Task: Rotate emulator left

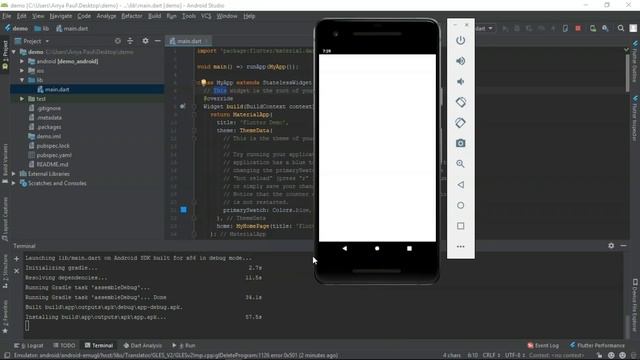Action: click(x=460, y=102)
